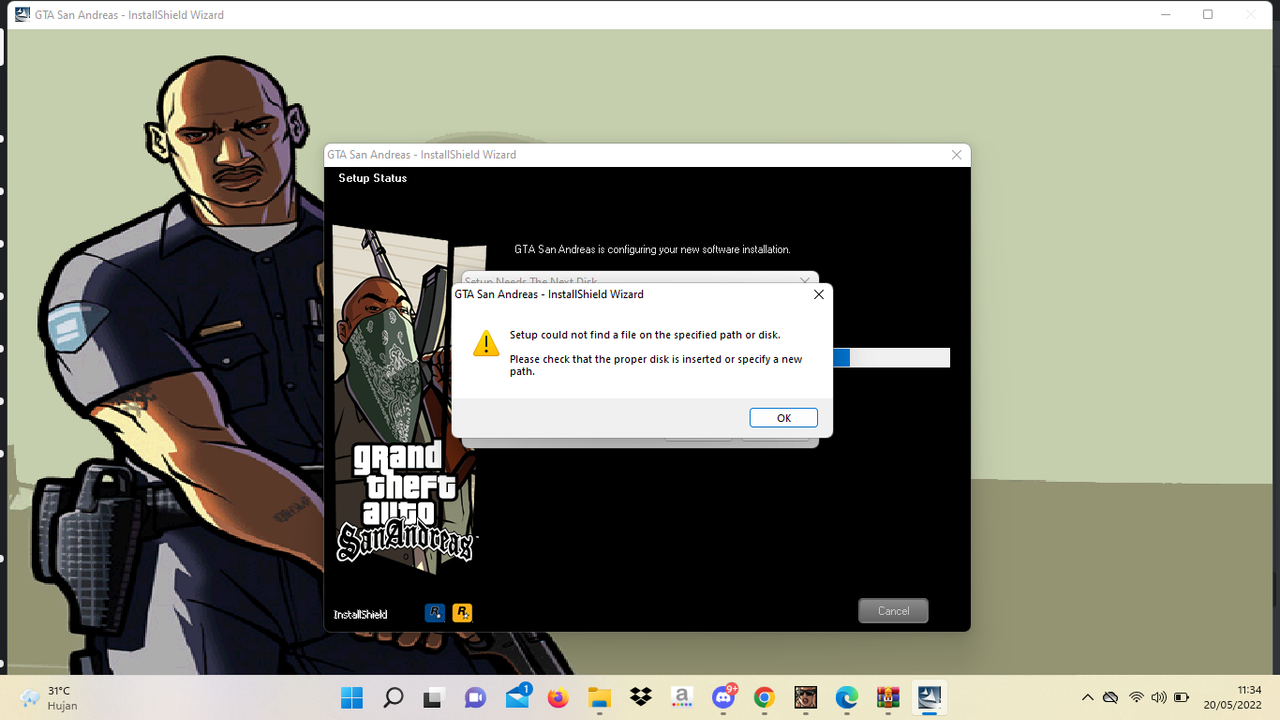Close the setup error message dialog
The width and height of the screenshot is (1280, 720).
[x=818, y=295]
